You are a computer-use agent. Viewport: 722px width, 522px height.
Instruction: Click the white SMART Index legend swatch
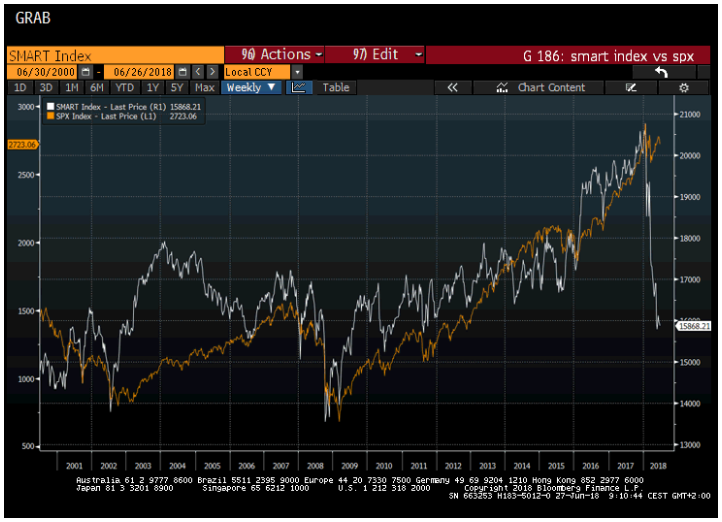pyautogui.click(x=50, y=107)
